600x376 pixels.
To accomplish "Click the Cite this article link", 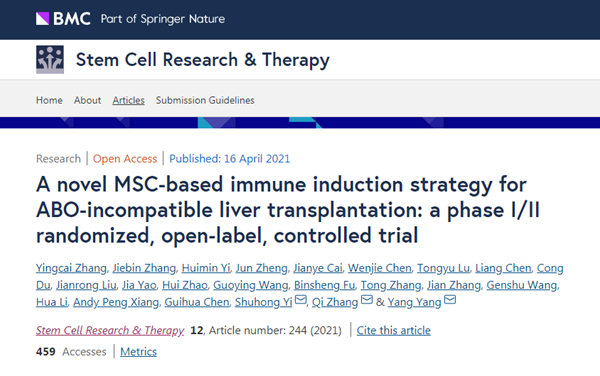I will click(393, 330).
